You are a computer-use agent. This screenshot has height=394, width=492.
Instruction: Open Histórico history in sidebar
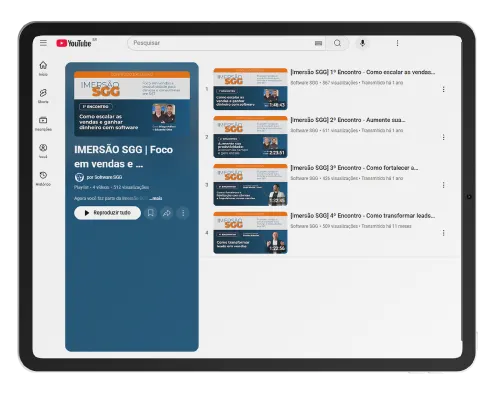[43, 178]
